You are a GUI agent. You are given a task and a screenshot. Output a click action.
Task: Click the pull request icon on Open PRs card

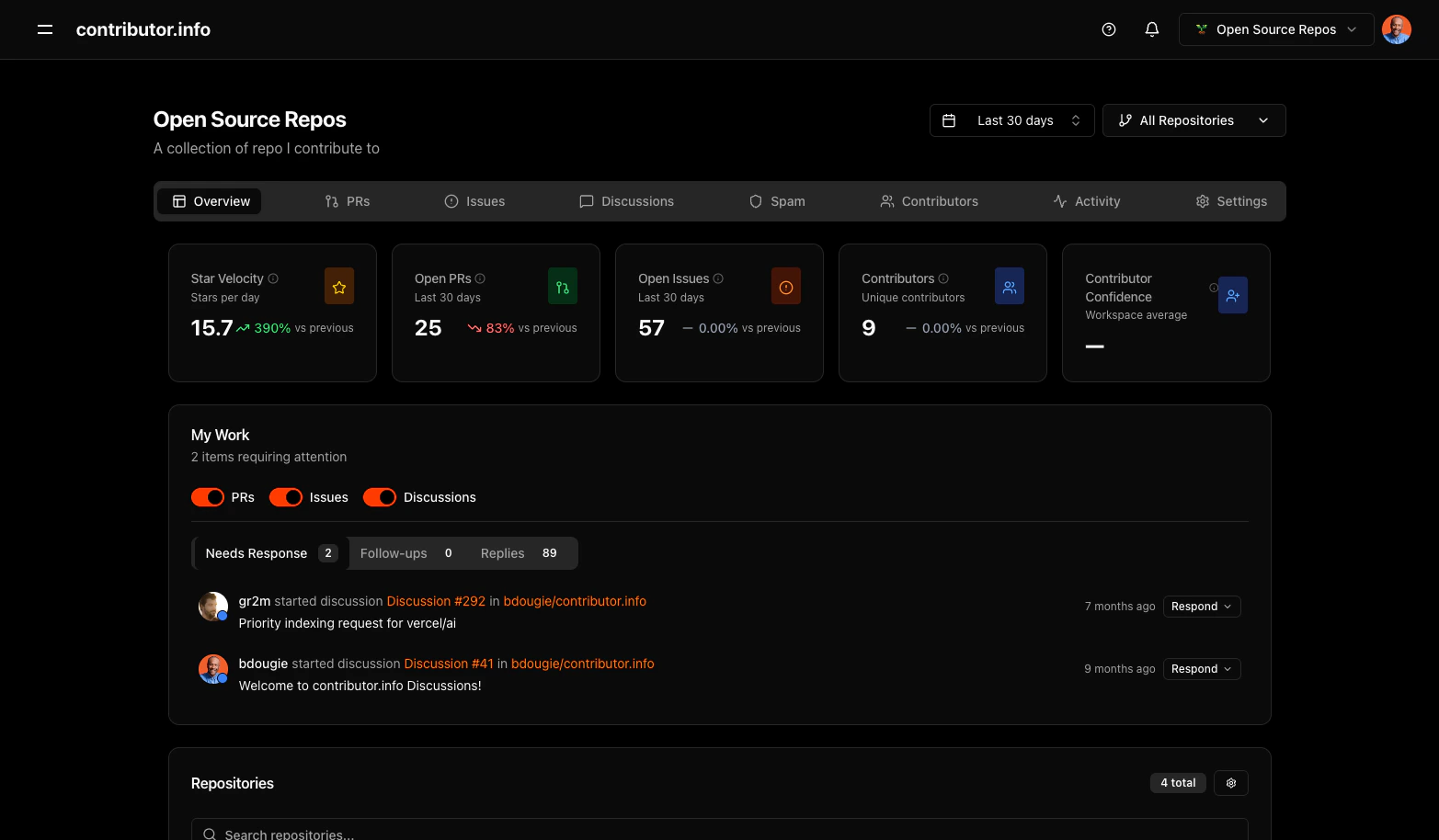[562, 286]
